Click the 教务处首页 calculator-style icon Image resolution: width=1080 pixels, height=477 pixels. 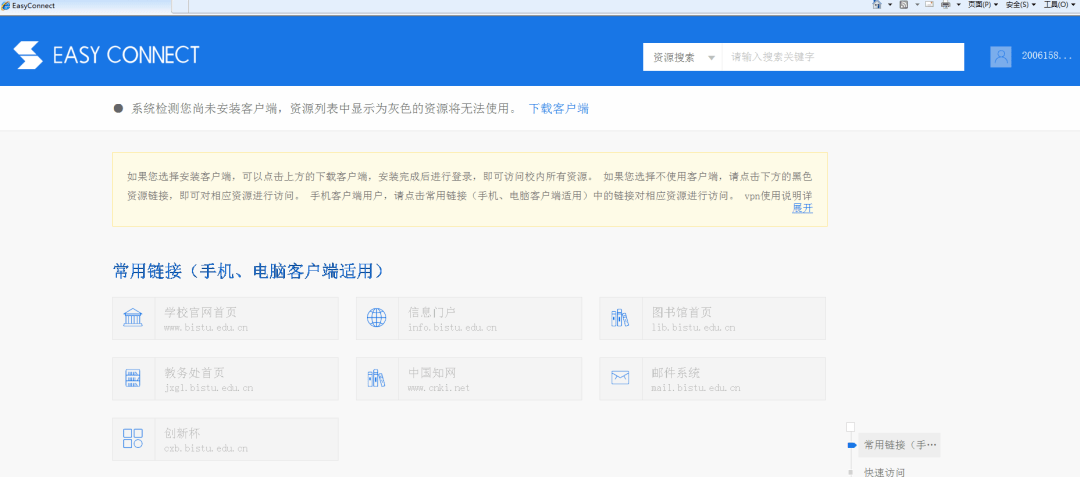point(133,379)
